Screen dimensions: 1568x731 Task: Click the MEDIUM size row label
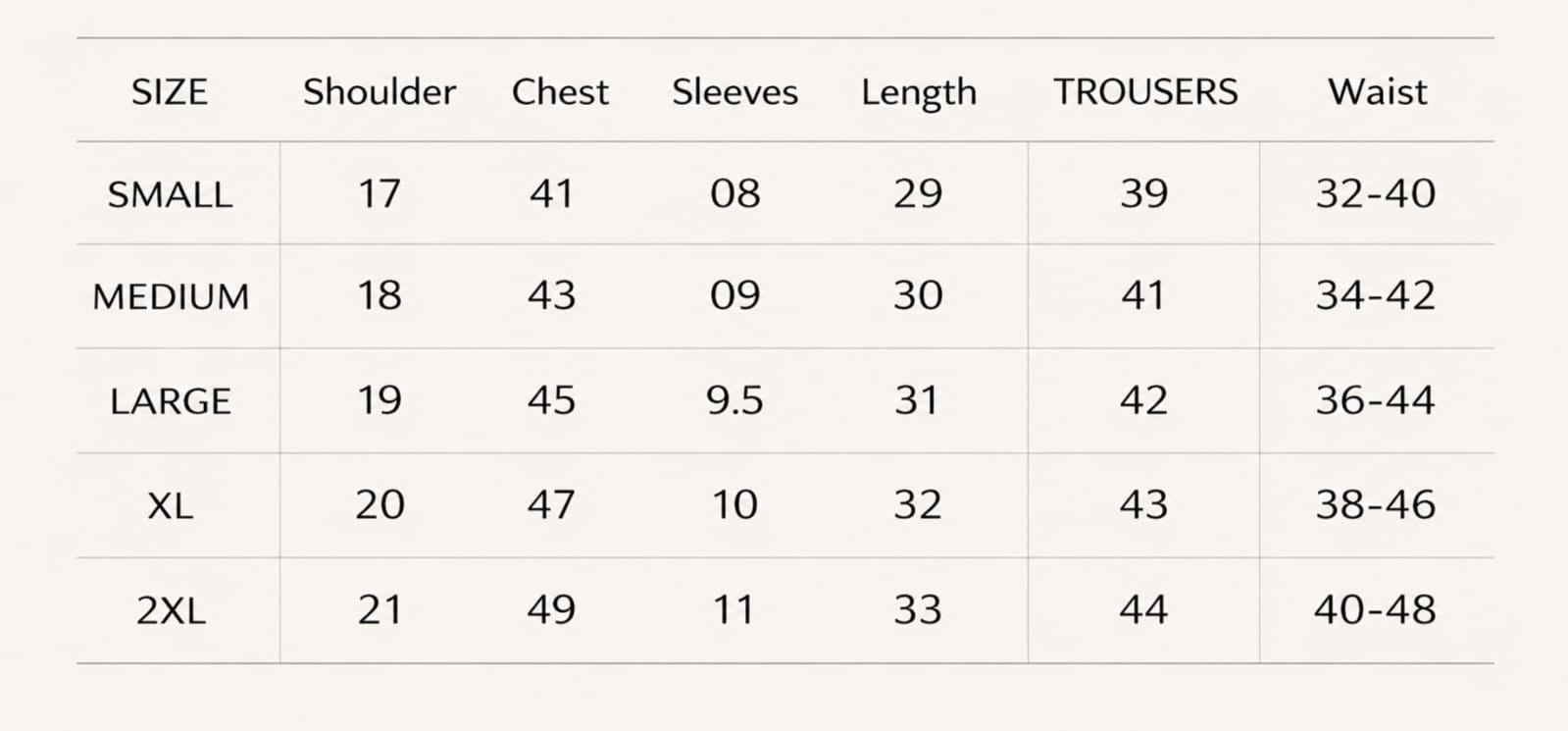171,297
